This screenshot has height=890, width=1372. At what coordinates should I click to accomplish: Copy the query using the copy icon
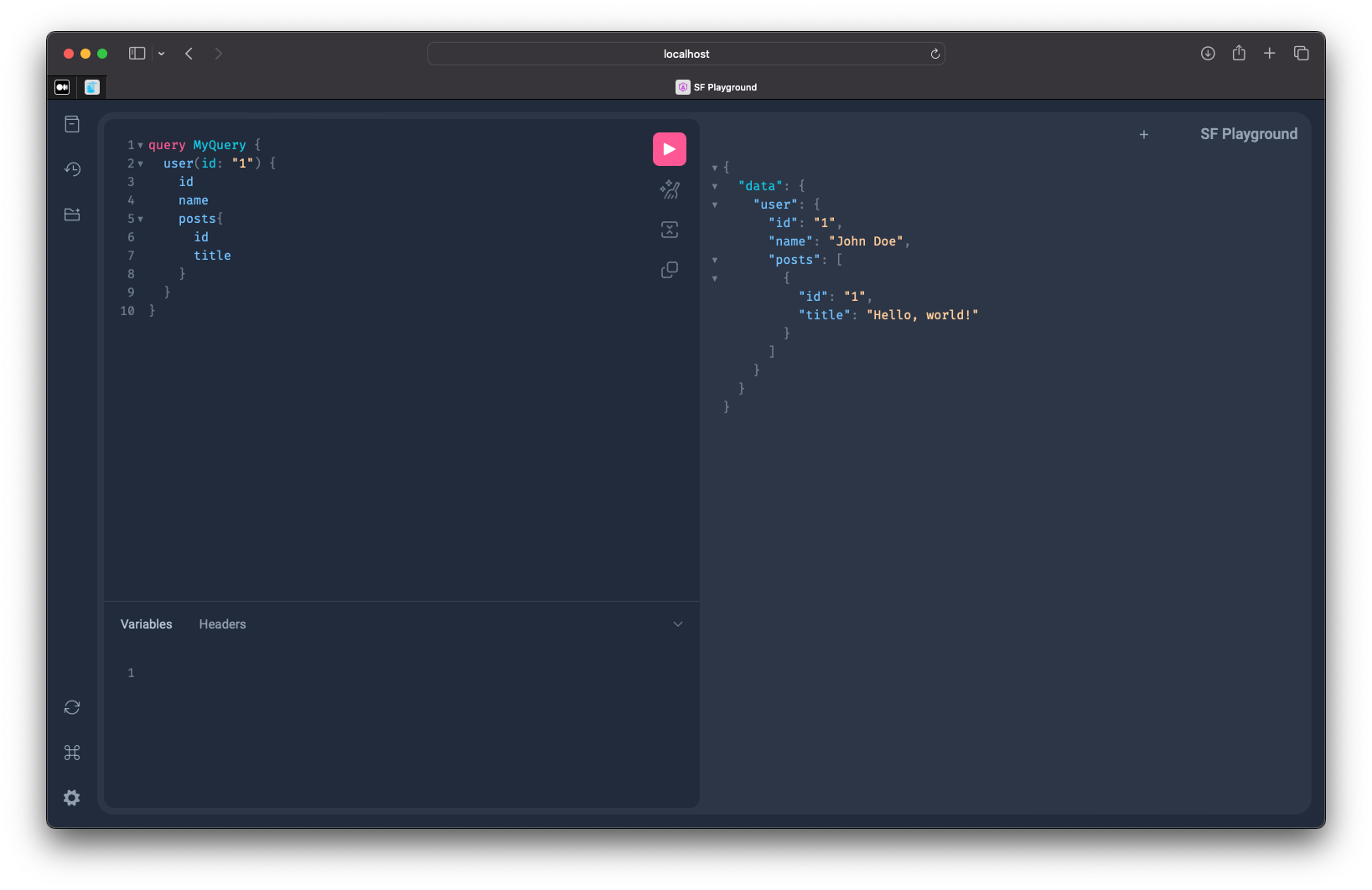pyautogui.click(x=669, y=270)
